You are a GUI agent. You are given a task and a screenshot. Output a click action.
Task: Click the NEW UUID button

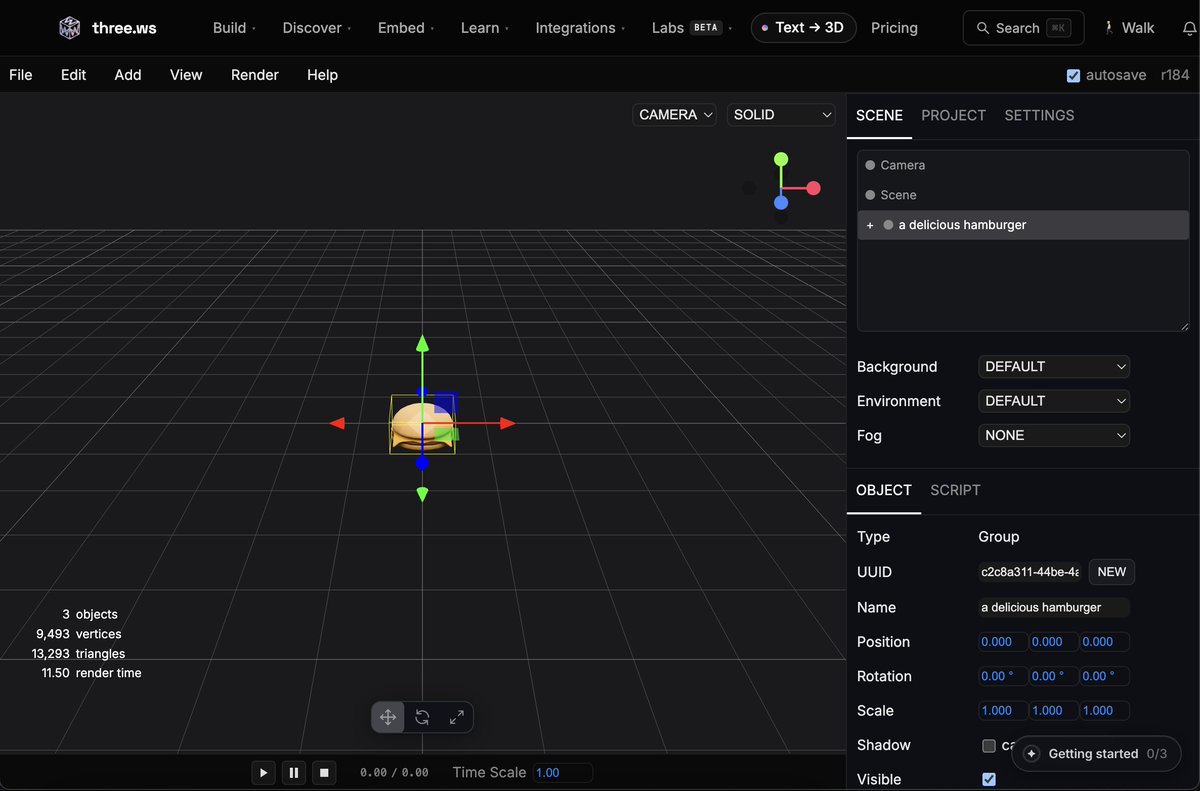pyautogui.click(x=1111, y=572)
